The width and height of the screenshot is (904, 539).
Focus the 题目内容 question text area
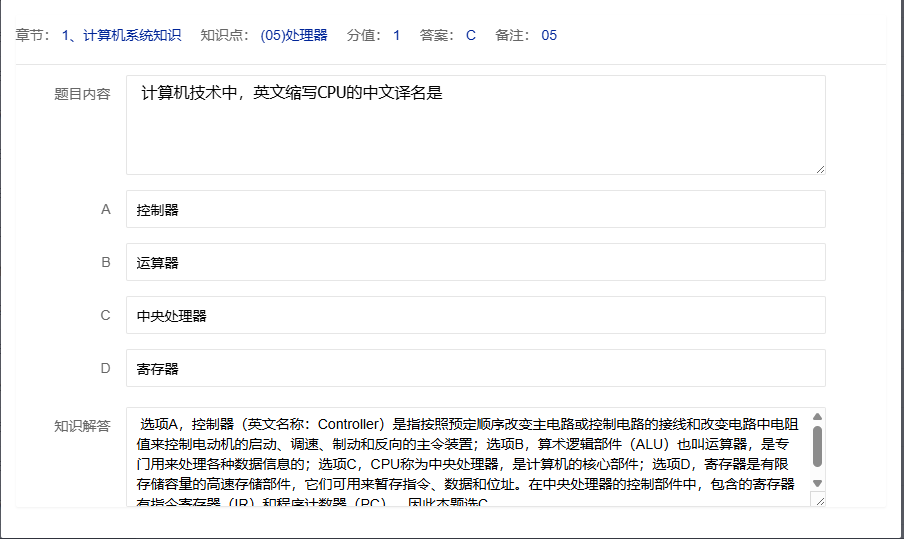coord(475,125)
